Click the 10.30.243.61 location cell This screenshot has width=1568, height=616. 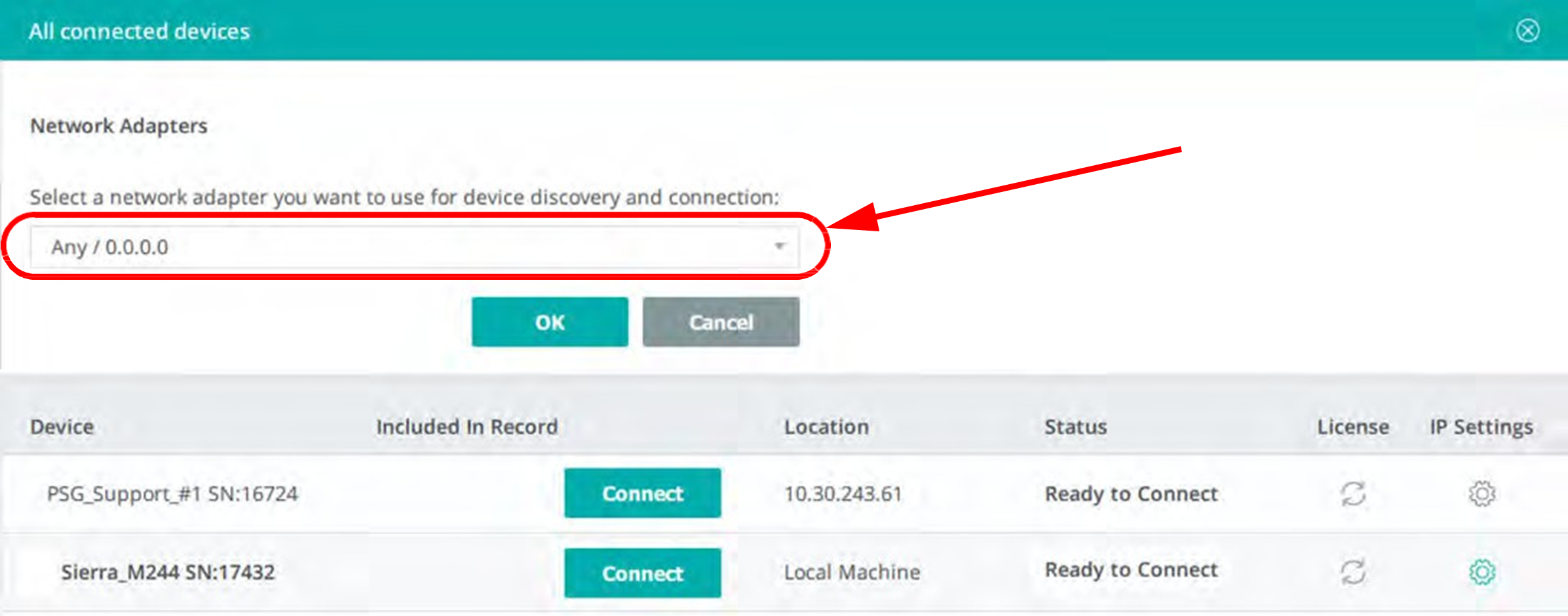click(843, 493)
